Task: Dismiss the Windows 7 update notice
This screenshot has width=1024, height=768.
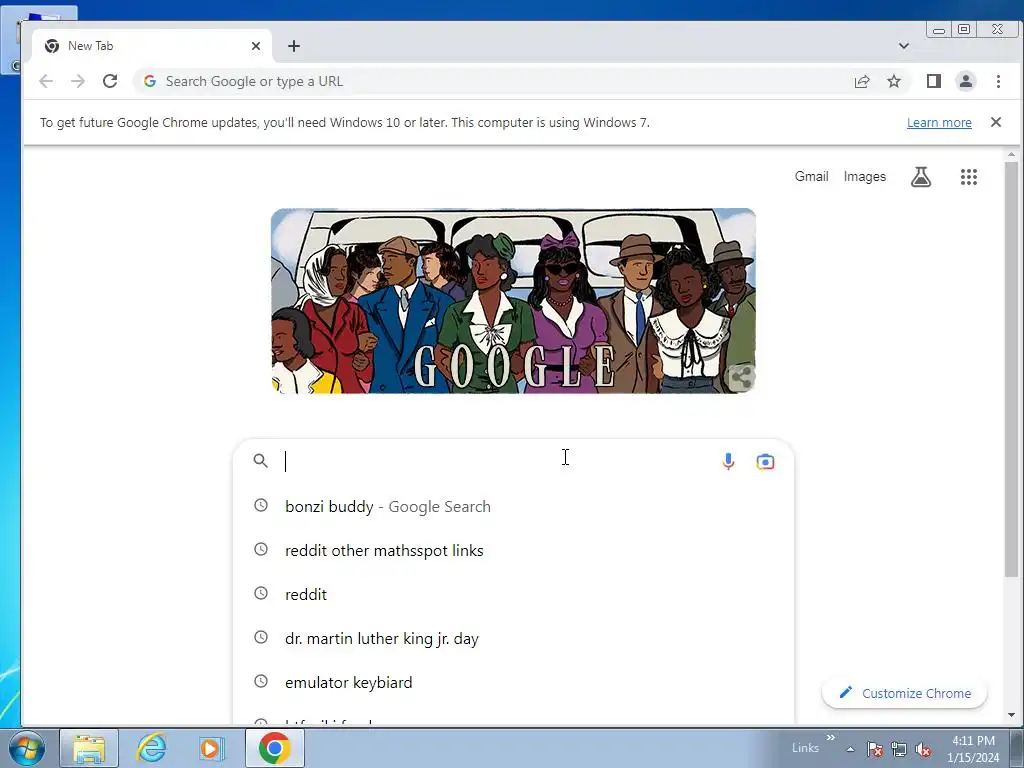Action: 996,122
